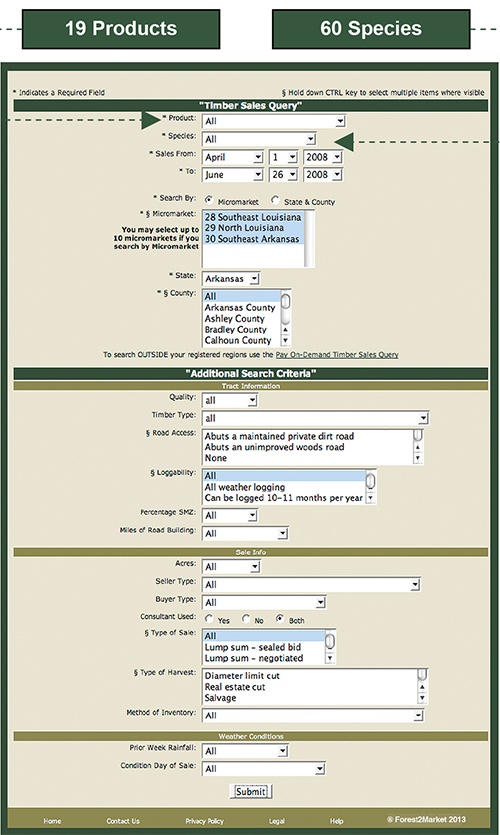Open the Sales From day dropdown
This screenshot has width=500, height=835.
click(283, 157)
